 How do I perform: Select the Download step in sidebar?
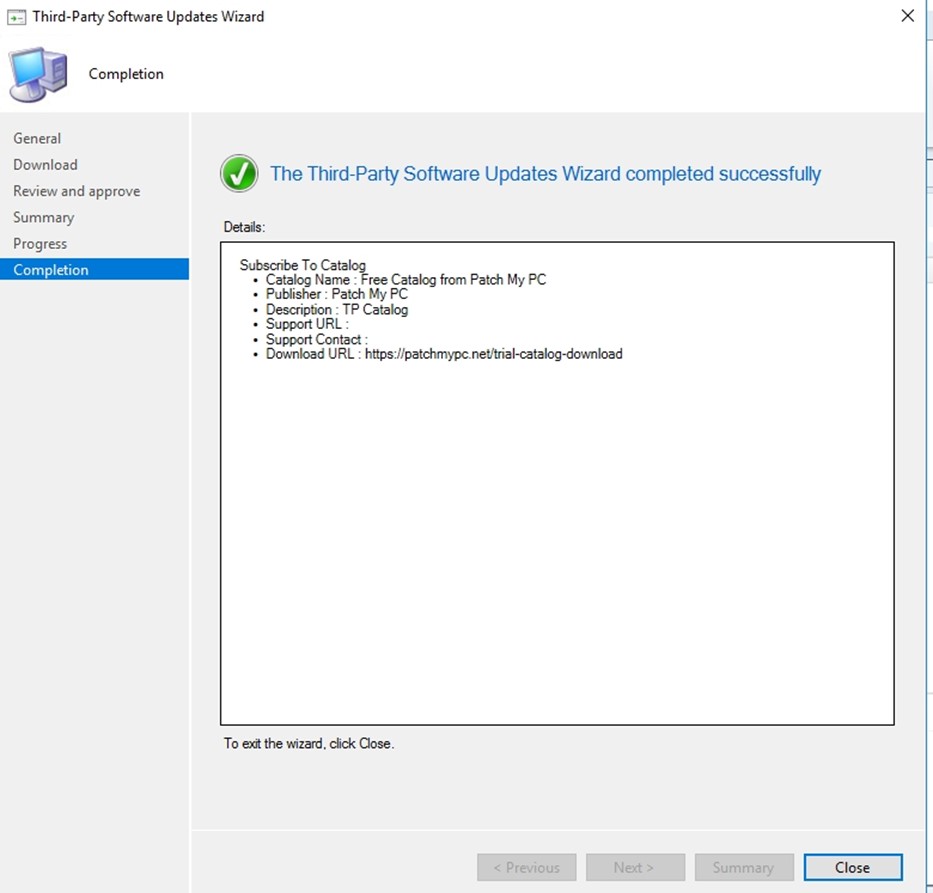[45, 165]
